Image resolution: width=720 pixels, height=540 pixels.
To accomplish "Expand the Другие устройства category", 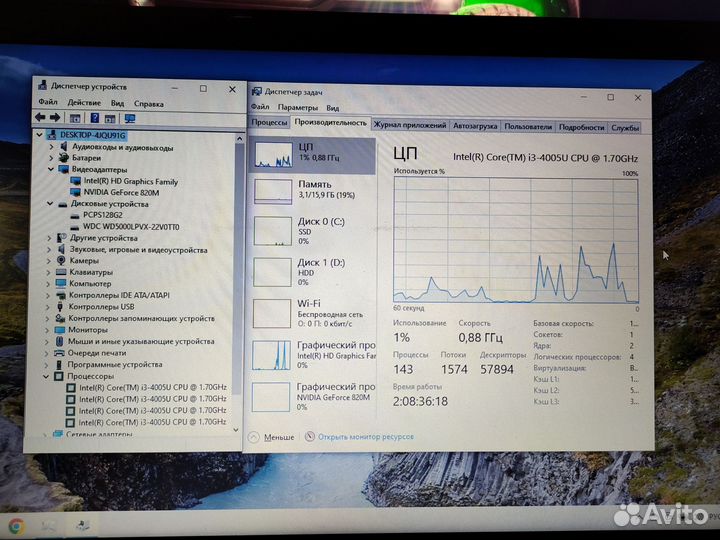I will [49, 238].
